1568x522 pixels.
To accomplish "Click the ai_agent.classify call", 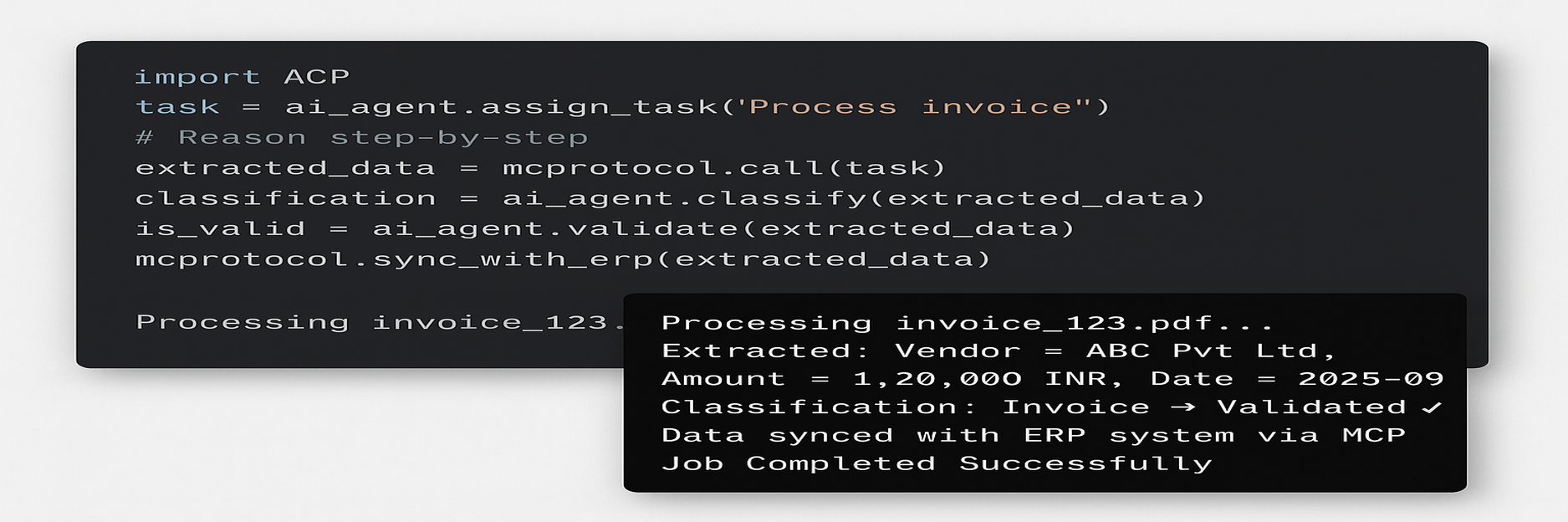I will 853,198.
